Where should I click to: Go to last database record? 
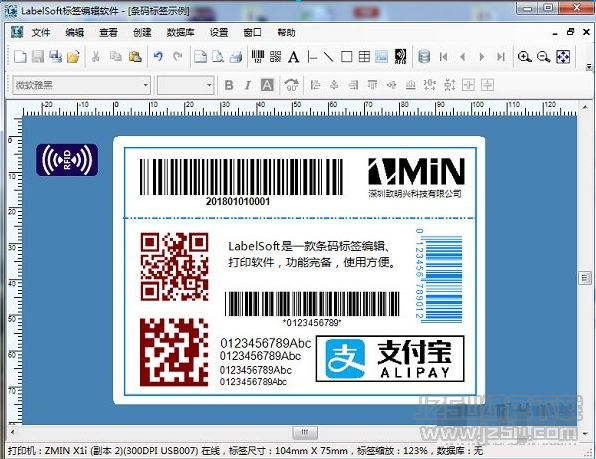pos(501,57)
